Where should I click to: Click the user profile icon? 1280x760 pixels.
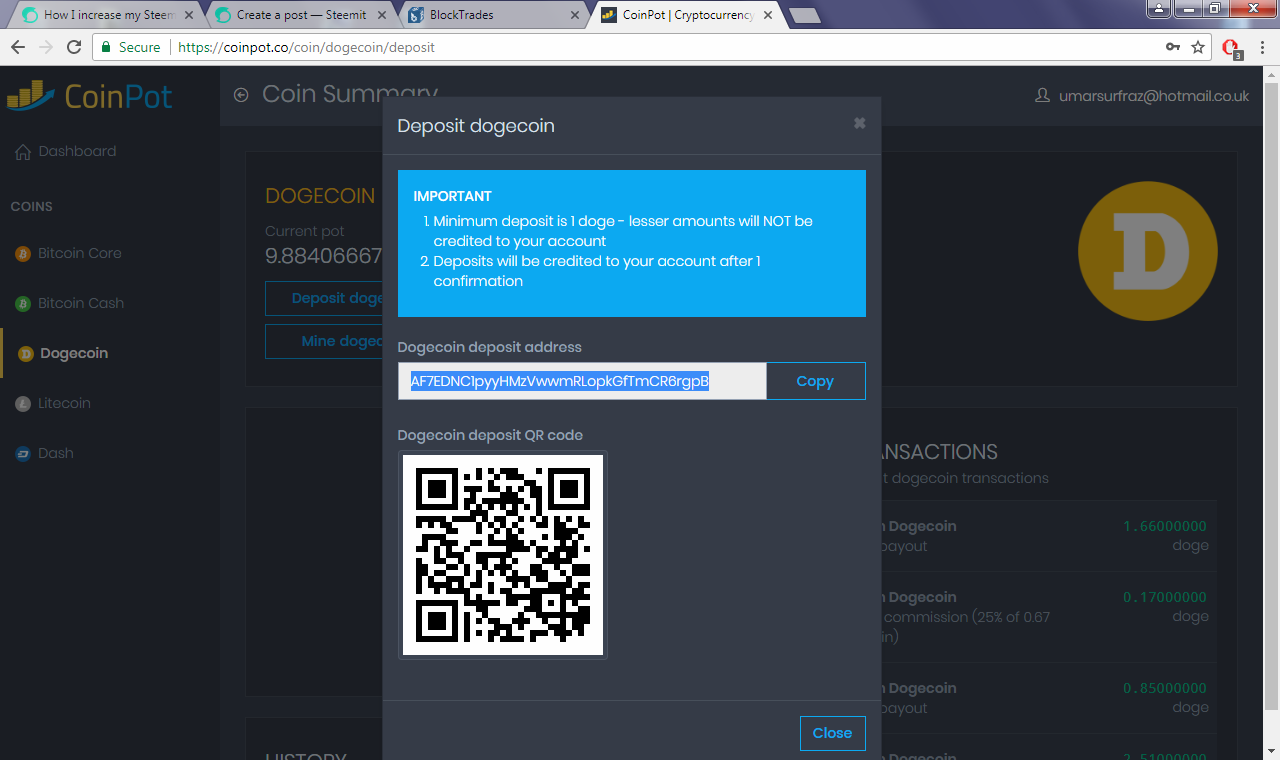tap(1043, 96)
